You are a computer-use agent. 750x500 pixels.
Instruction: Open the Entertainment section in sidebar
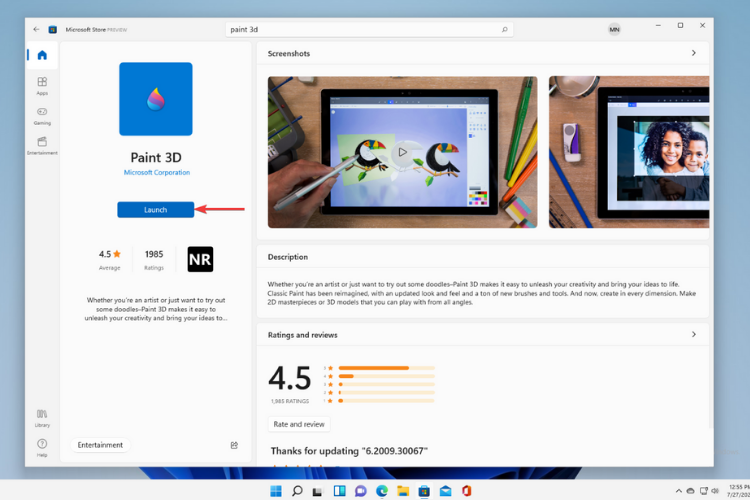(42, 146)
